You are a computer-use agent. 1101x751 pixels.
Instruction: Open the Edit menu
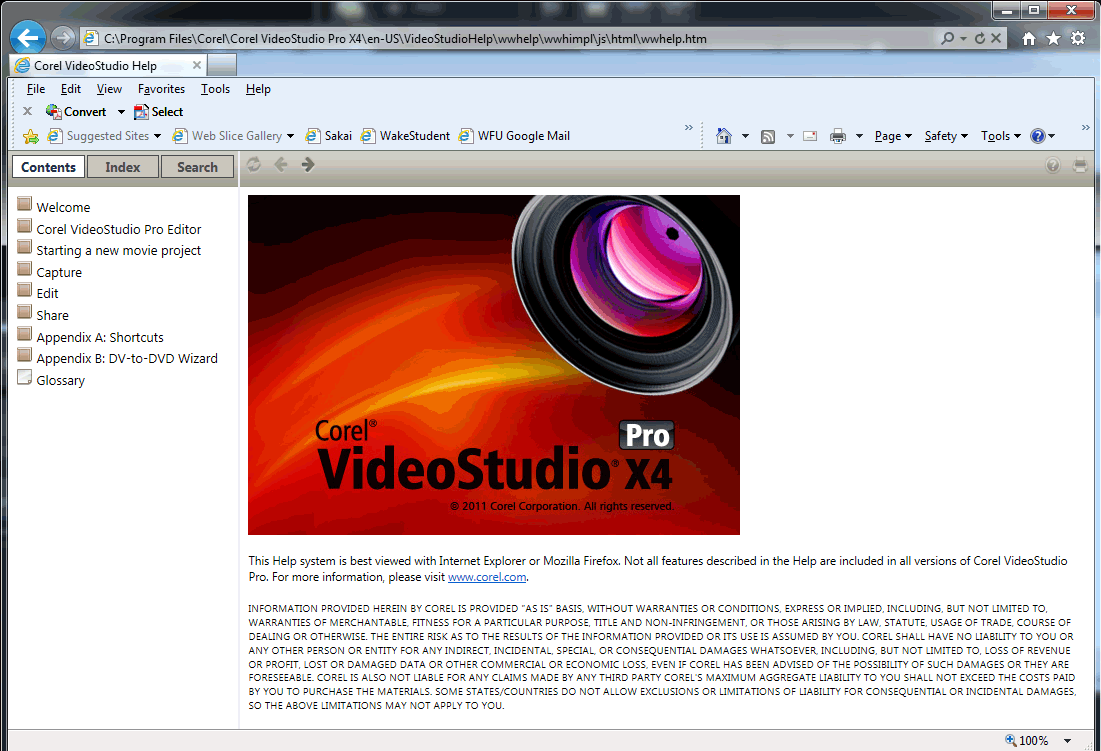(70, 89)
